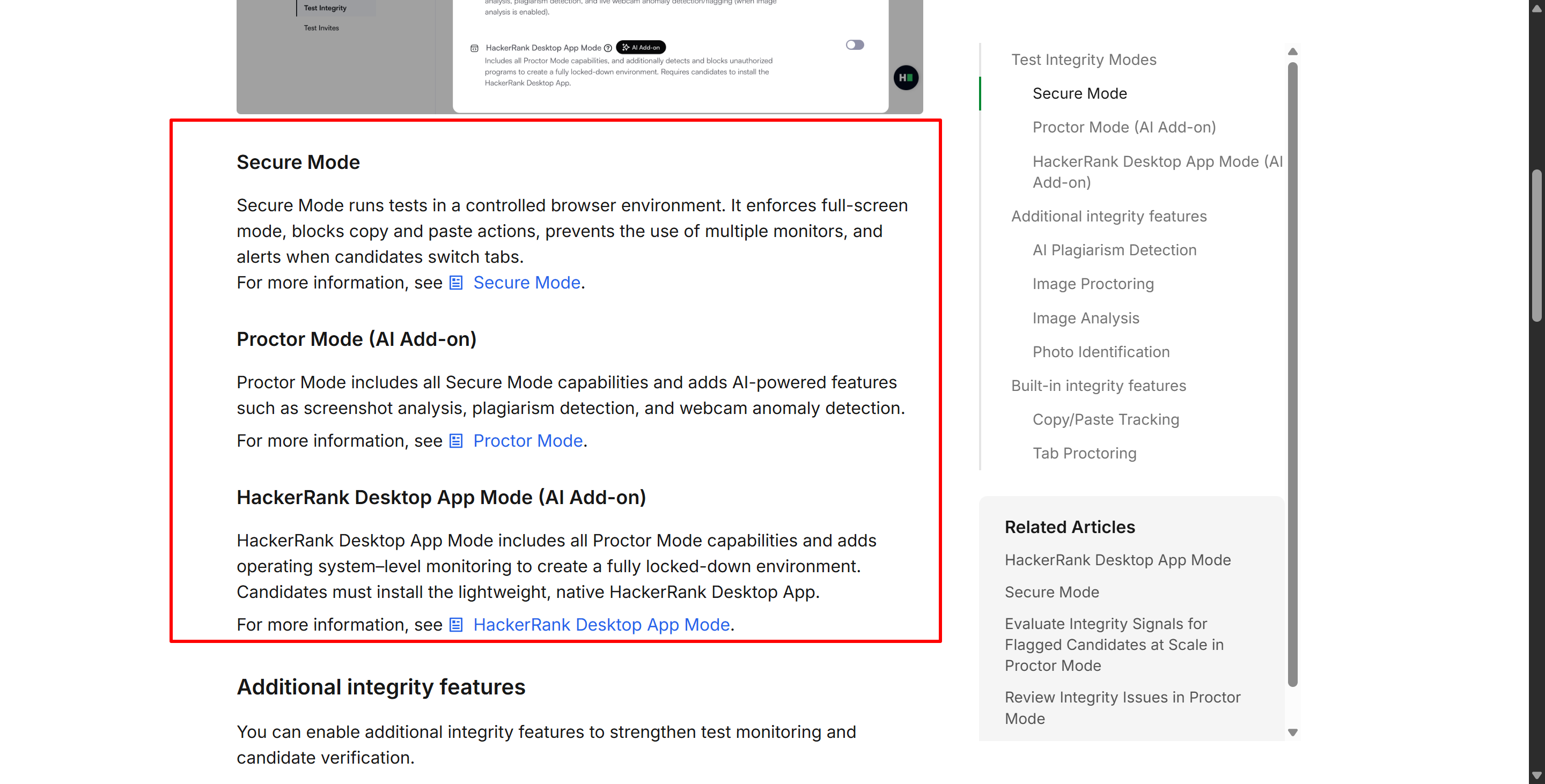Screen dimensions: 1545x784
Task: Click Test Integrity in the screenshot sidebar
Action: (x=325, y=9)
